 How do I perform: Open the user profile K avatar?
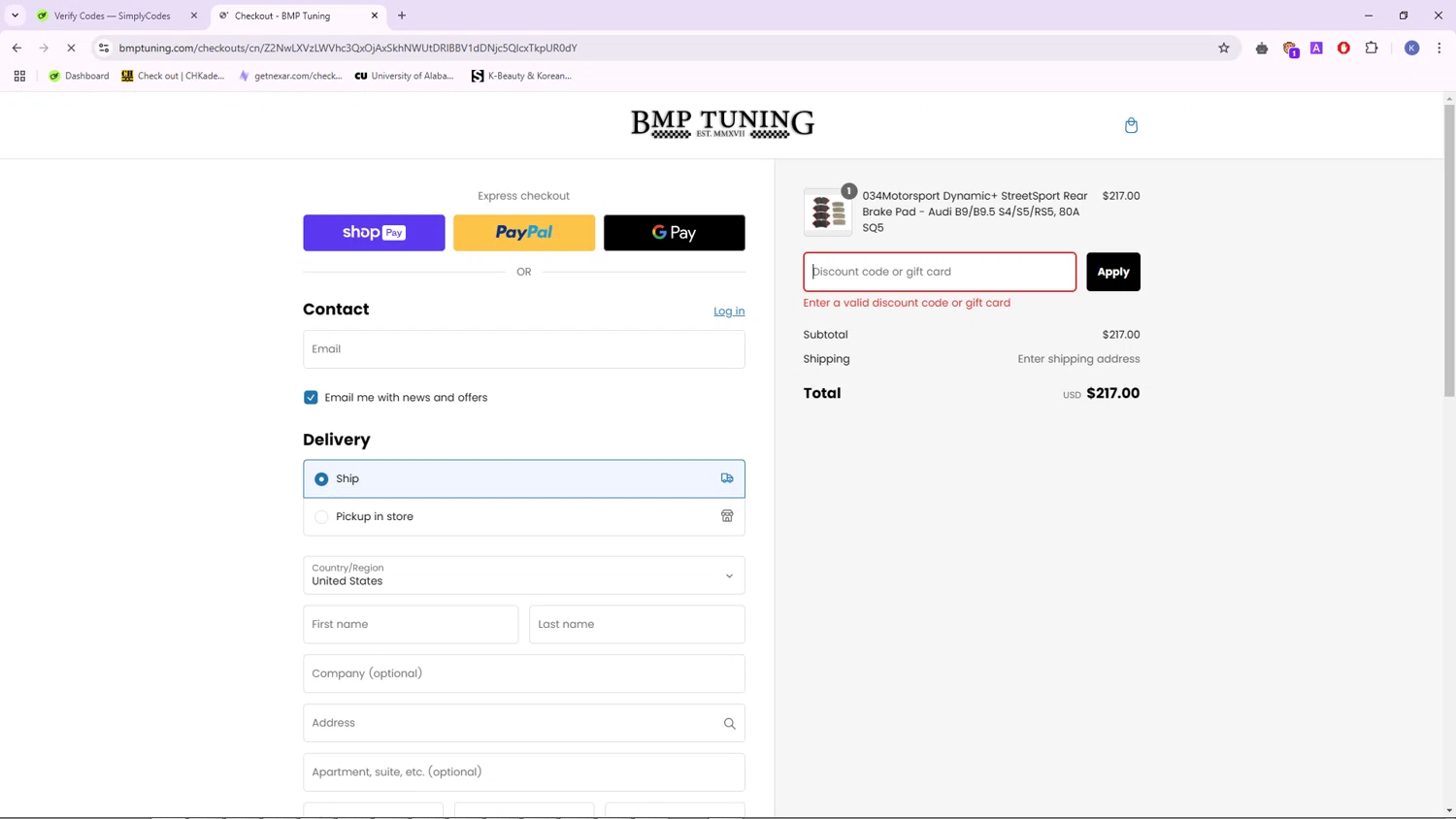click(1411, 48)
